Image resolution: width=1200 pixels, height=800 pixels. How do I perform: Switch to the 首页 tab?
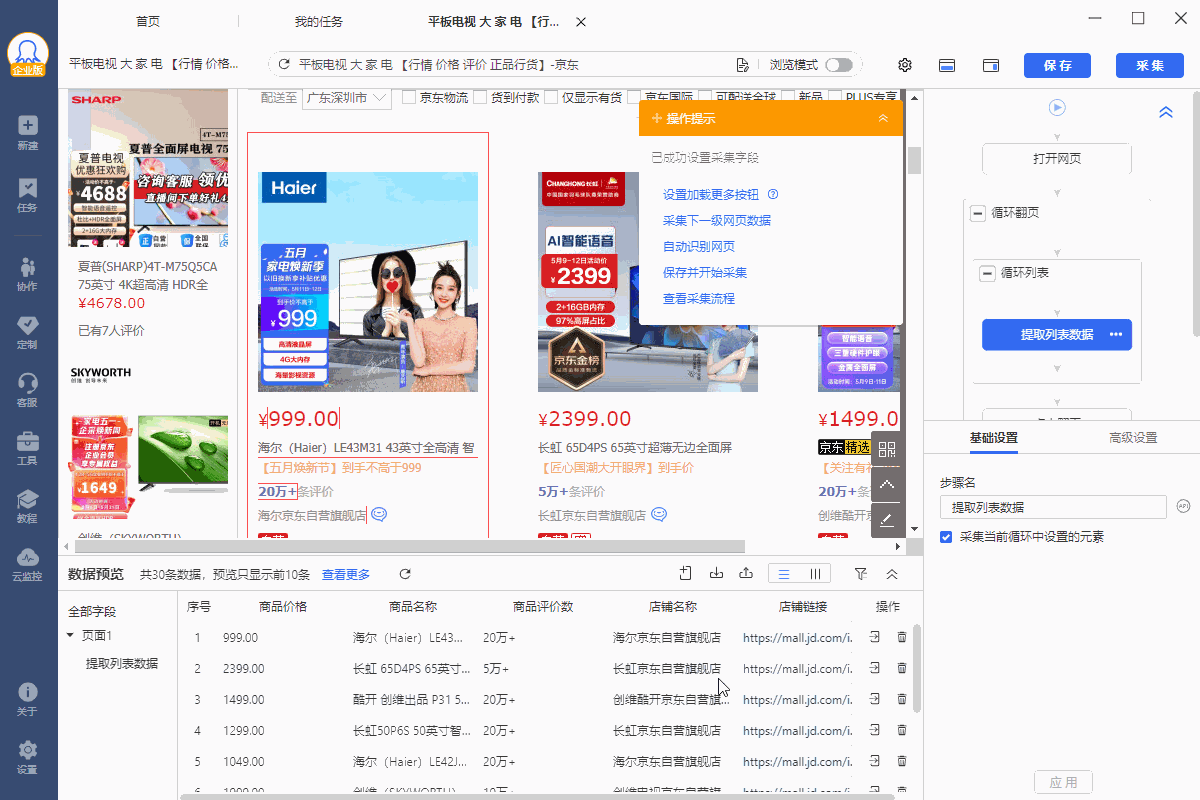pos(148,22)
